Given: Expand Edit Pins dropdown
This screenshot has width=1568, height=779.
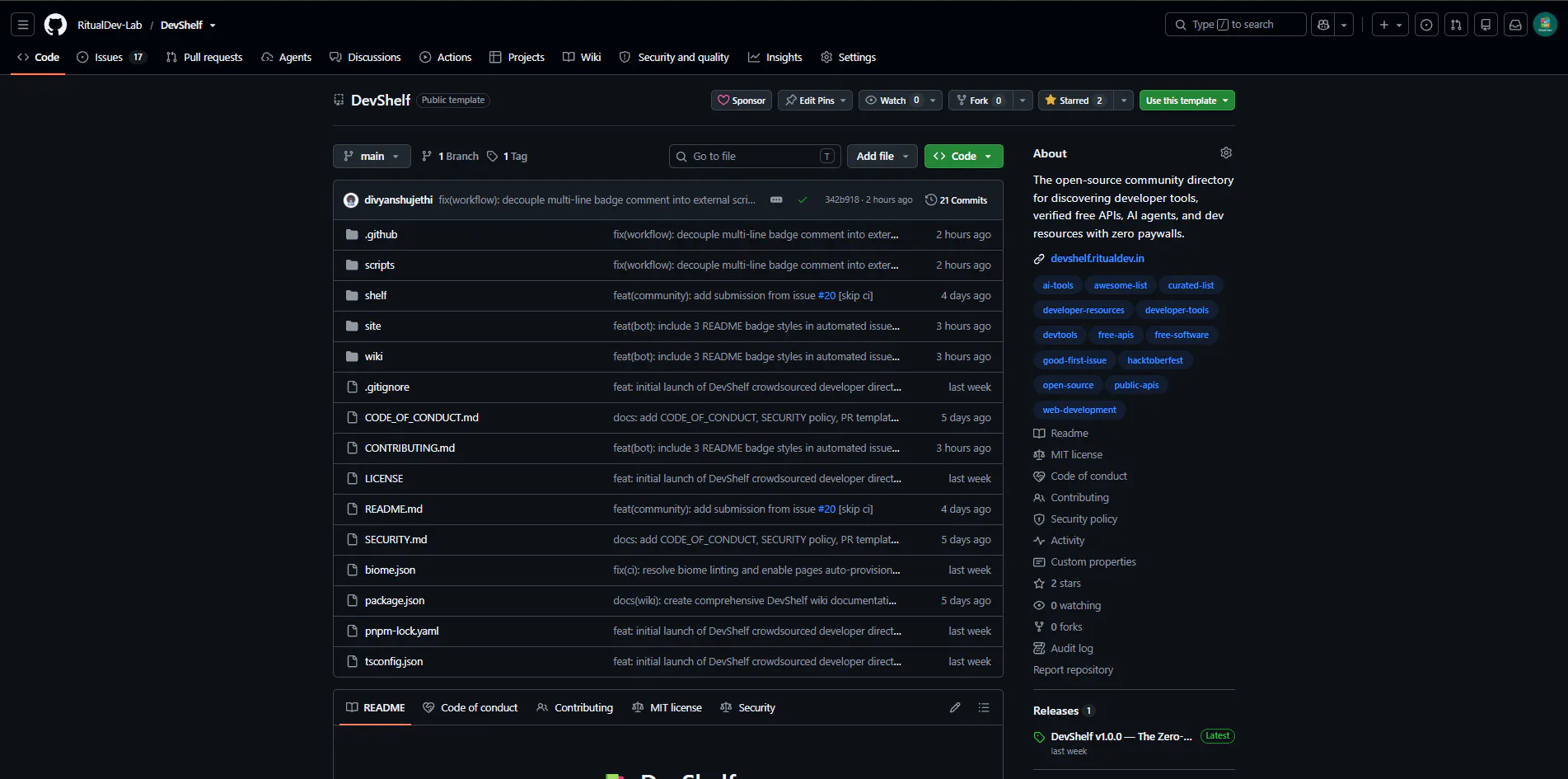Looking at the screenshot, I should (815, 100).
